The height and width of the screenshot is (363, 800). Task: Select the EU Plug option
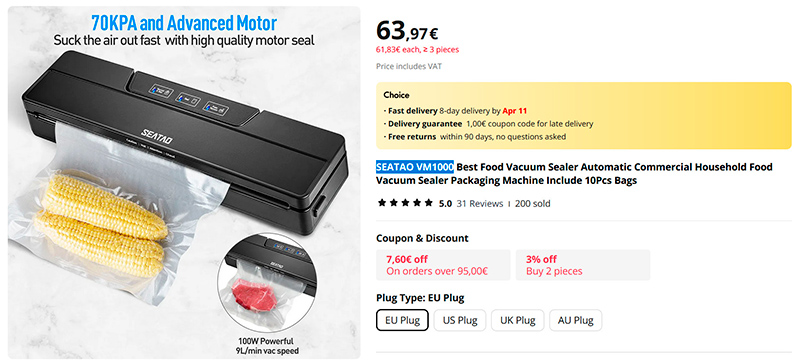[402, 320]
